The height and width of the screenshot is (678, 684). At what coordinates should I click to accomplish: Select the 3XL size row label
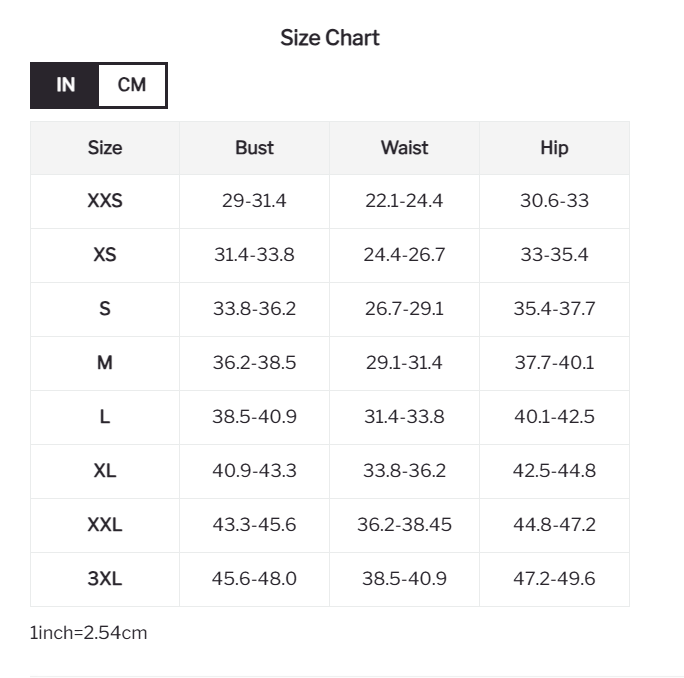(105, 579)
